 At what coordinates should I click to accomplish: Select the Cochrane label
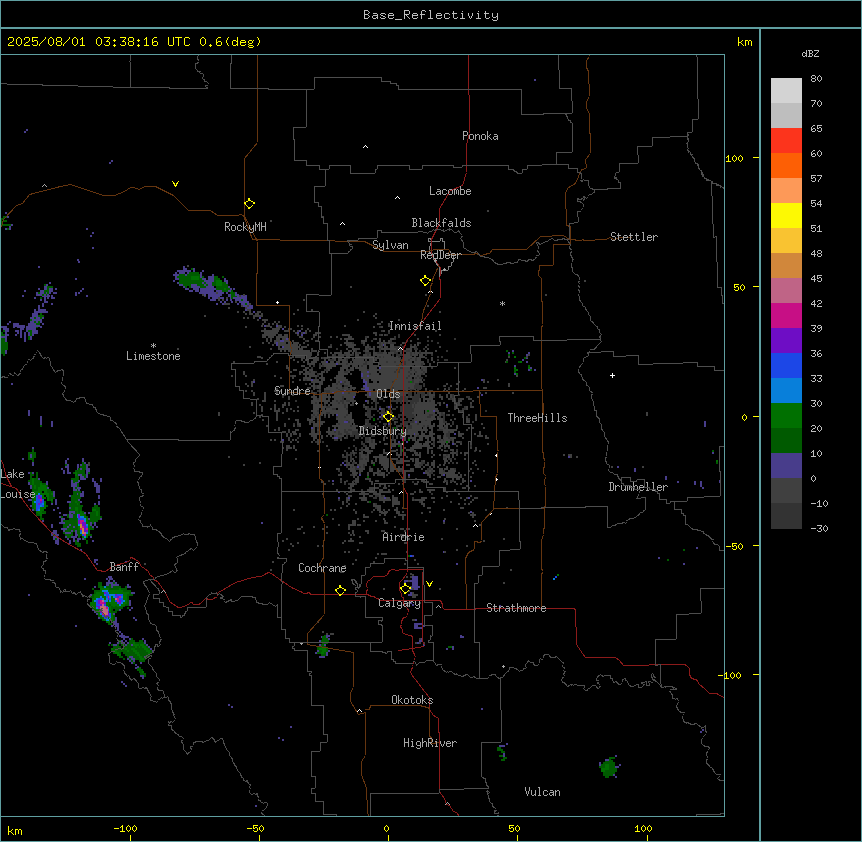(x=322, y=568)
